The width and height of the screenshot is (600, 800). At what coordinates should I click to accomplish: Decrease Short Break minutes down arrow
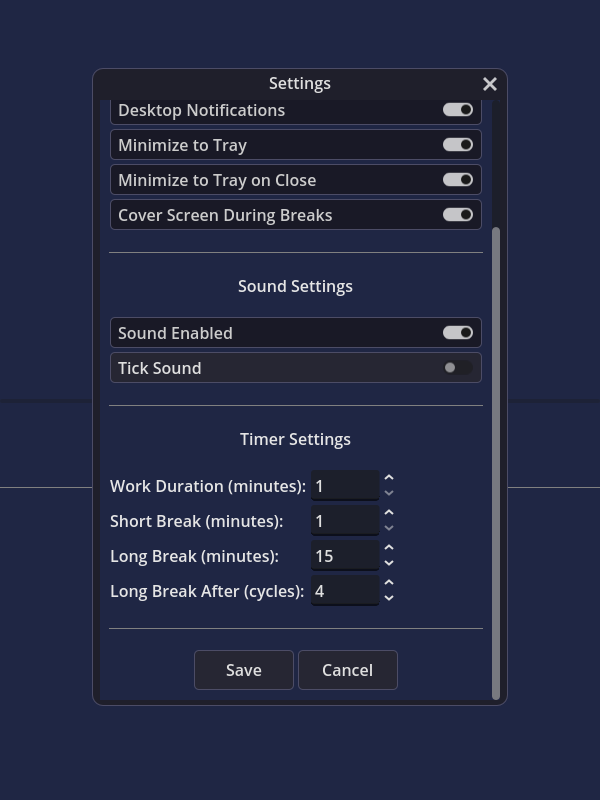pyautogui.click(x=389, y=528)
